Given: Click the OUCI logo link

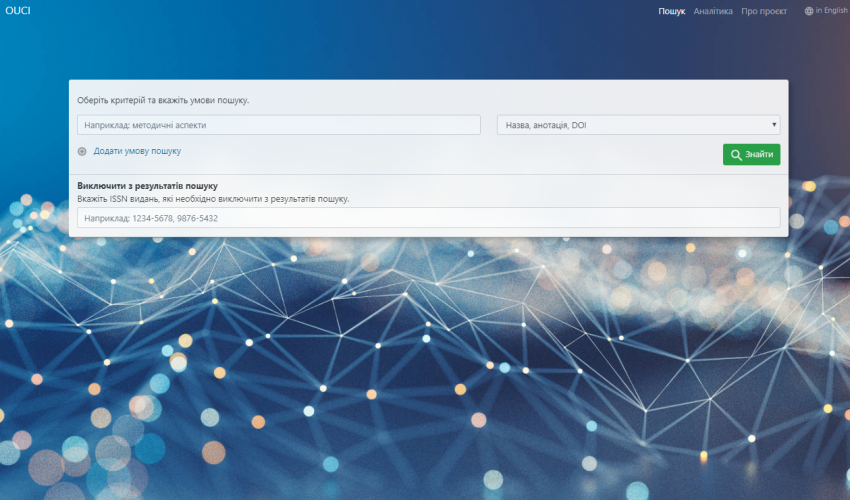Looking at the screenshot, I should point(18,10).
